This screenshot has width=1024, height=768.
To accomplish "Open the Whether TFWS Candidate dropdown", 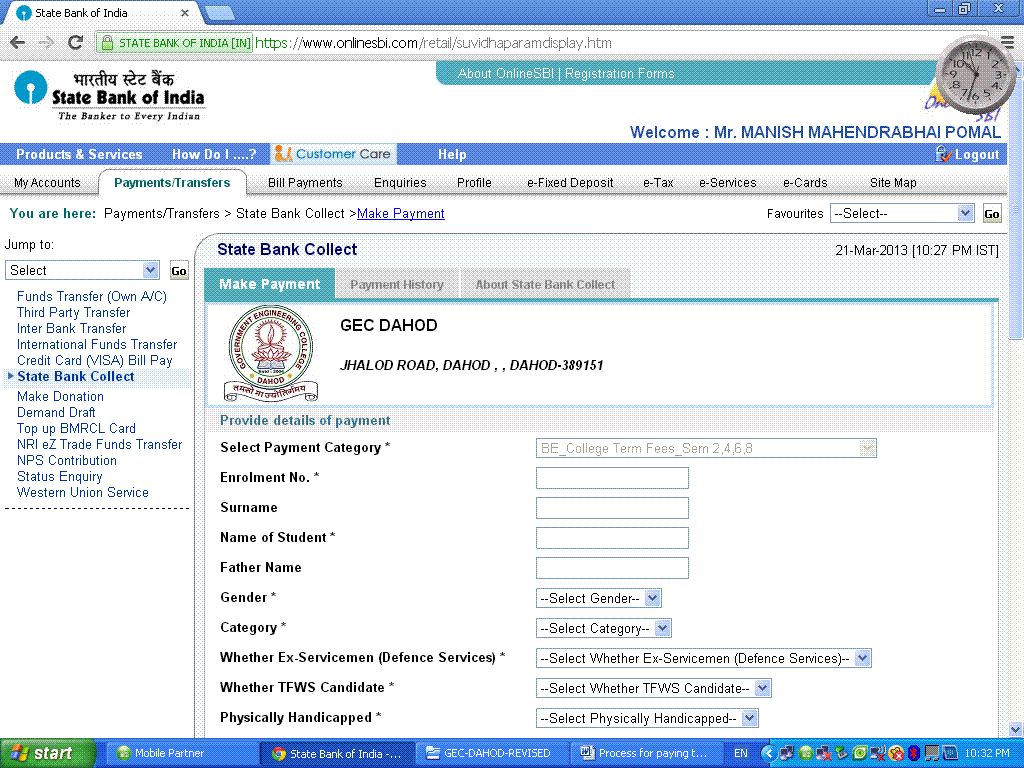I will click(x=654, y=688).
